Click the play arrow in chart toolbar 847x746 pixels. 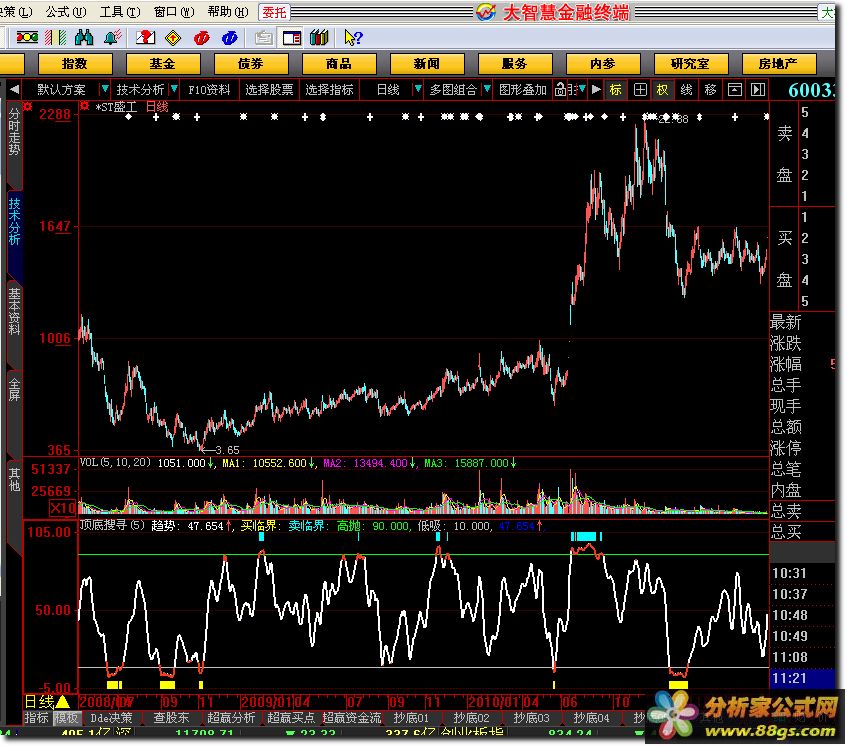click(x=596, y=89)
